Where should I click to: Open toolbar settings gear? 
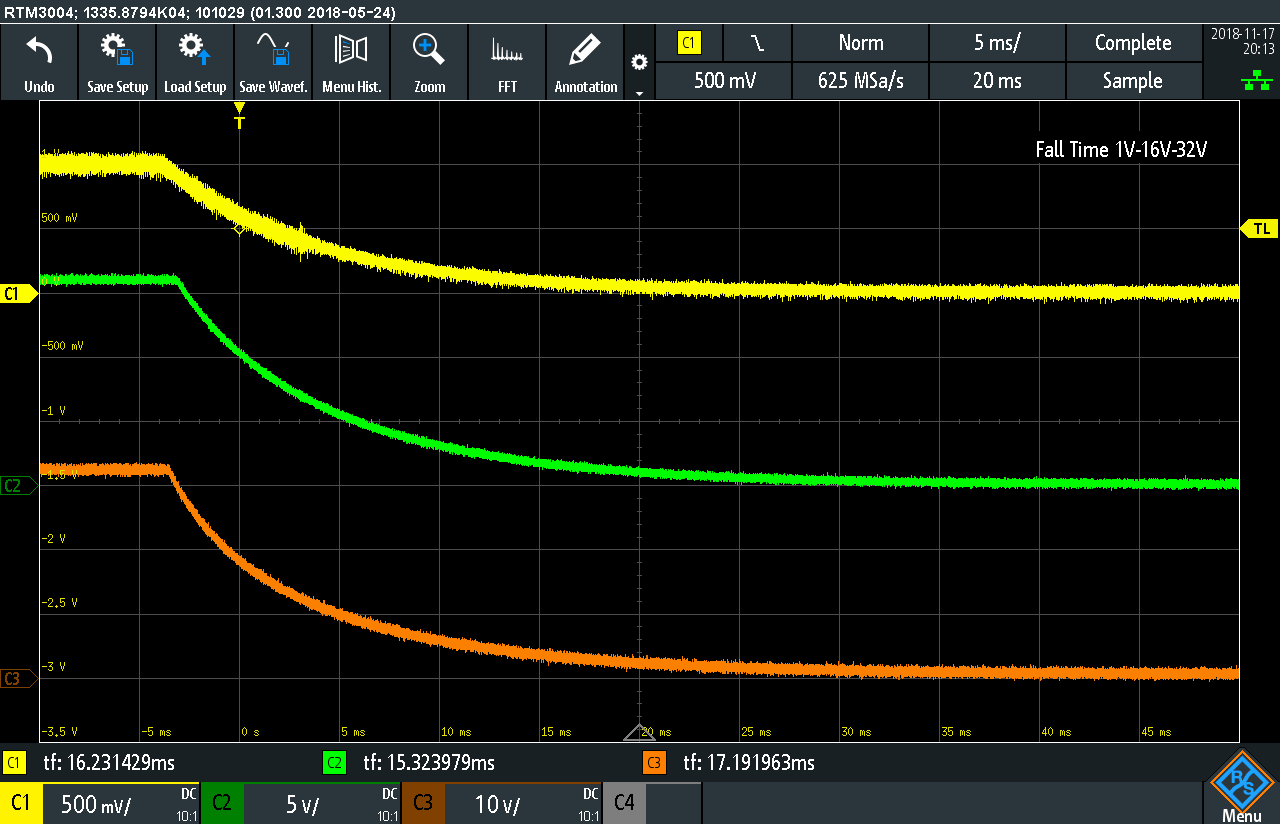pos(639,62)
